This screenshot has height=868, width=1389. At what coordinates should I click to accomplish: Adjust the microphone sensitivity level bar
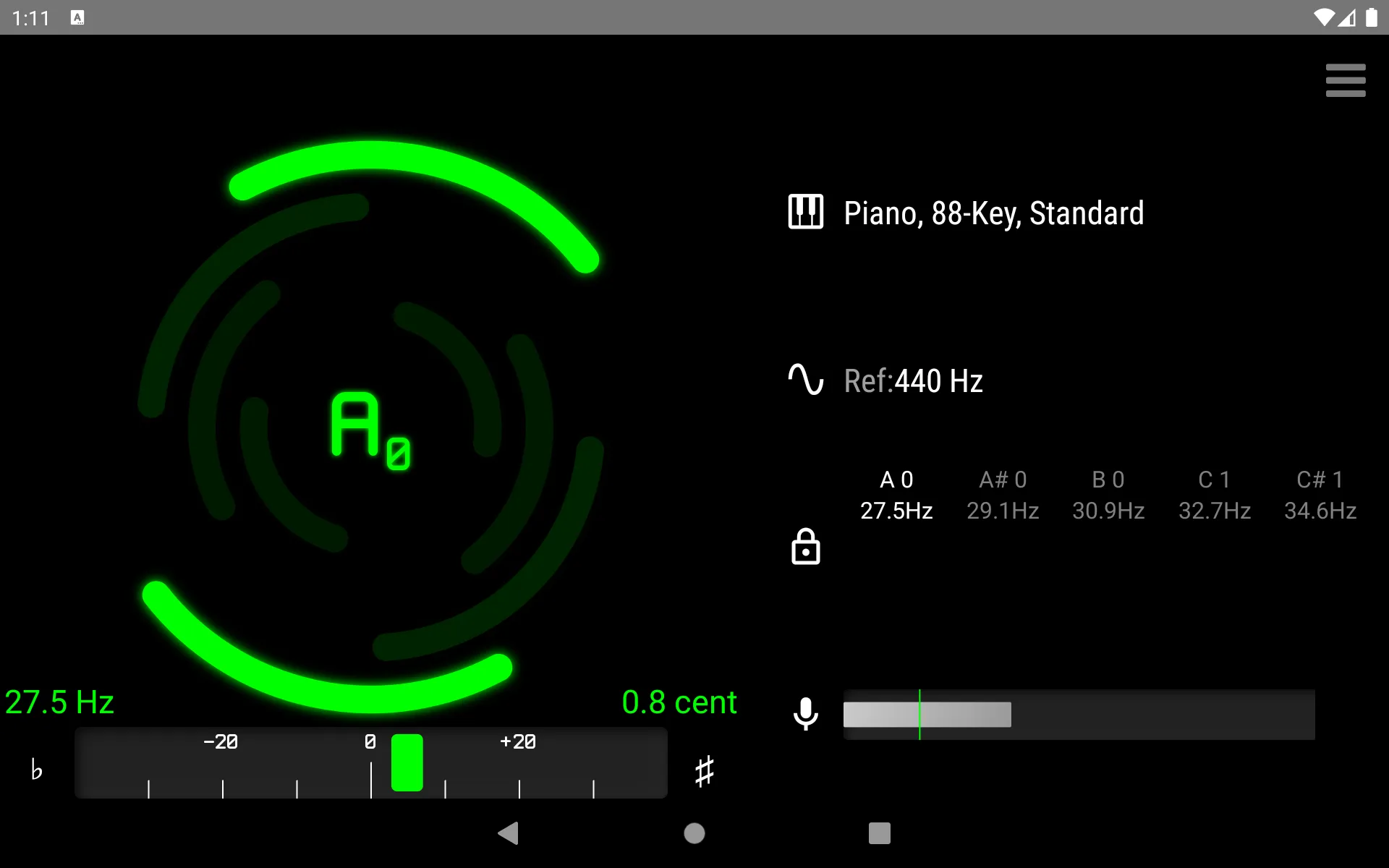coord(1079,715)
